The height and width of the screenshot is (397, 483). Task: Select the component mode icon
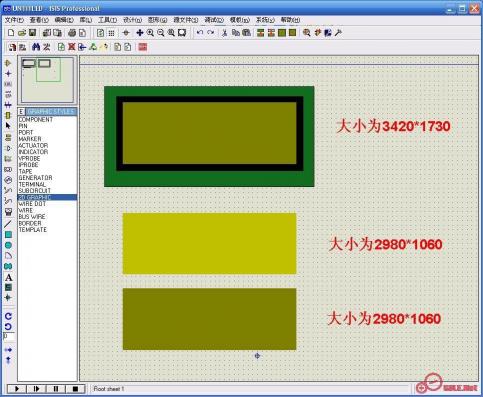8,63
